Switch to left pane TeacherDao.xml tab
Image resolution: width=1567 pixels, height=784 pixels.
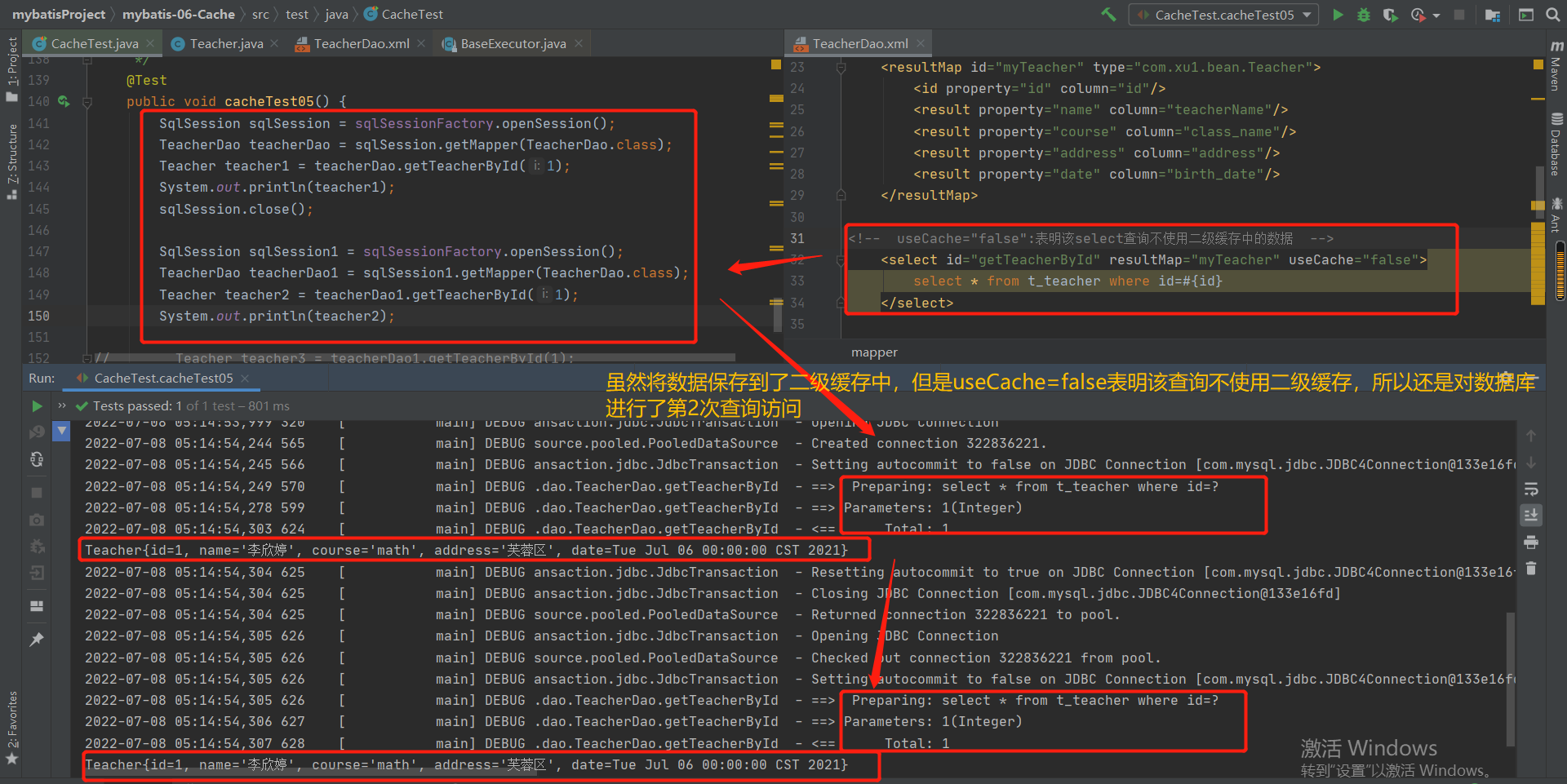[x=361, y=43]
